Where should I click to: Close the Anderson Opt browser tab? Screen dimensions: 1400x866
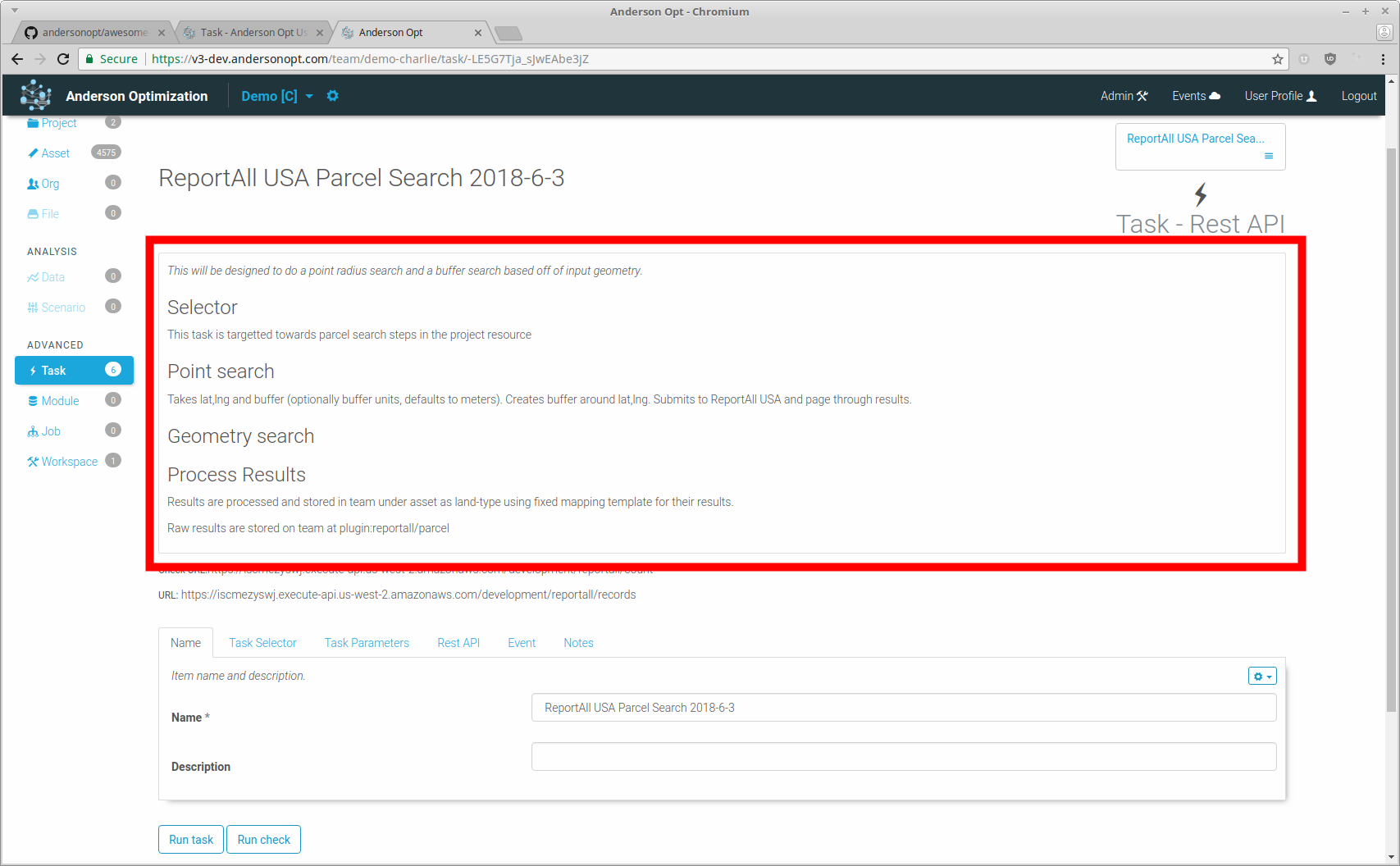pos(478,33)
